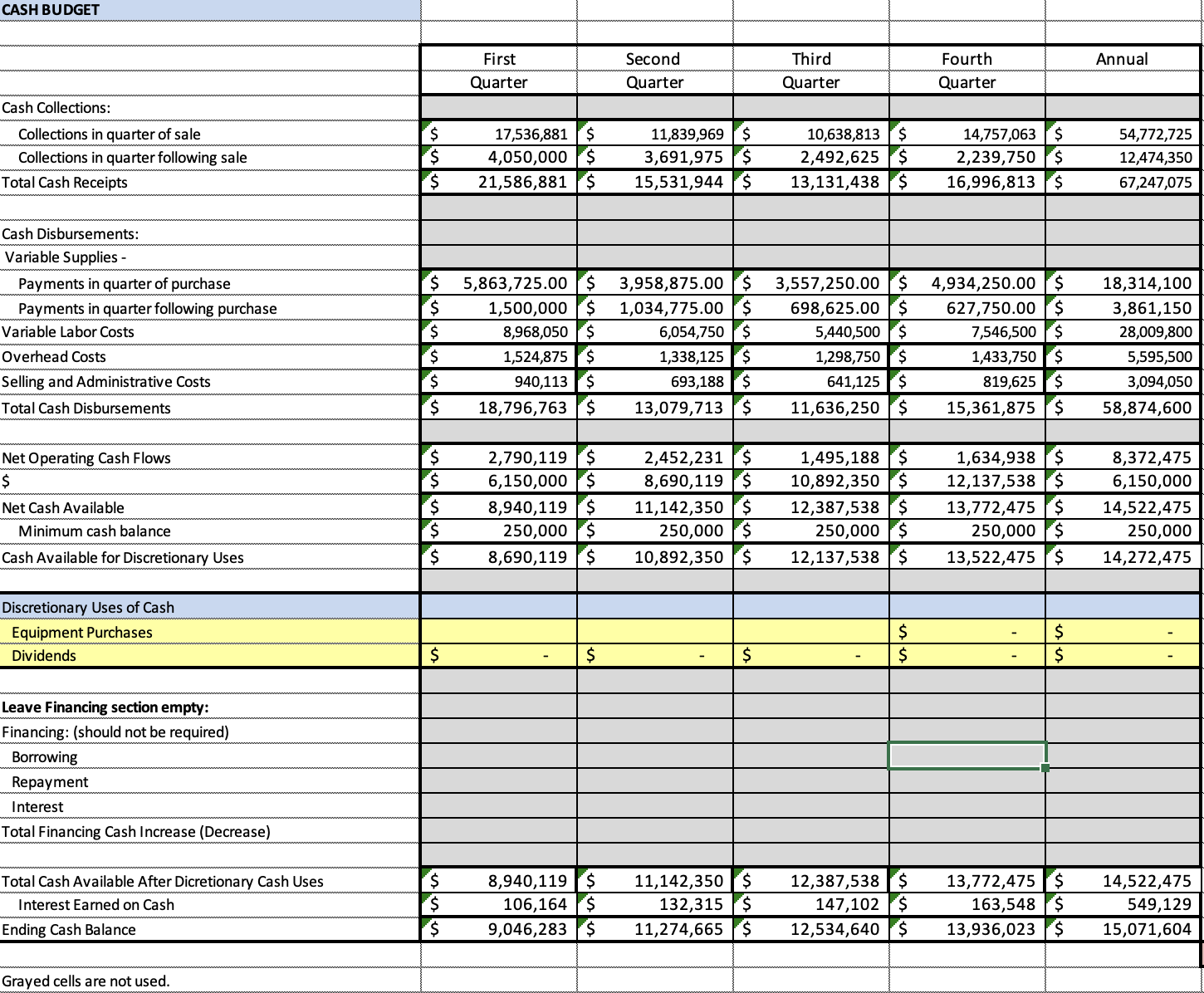This screenshot has height=993, width=1204.
Task: Select cell with value 17,536,881
Action: tap(499, 134)
